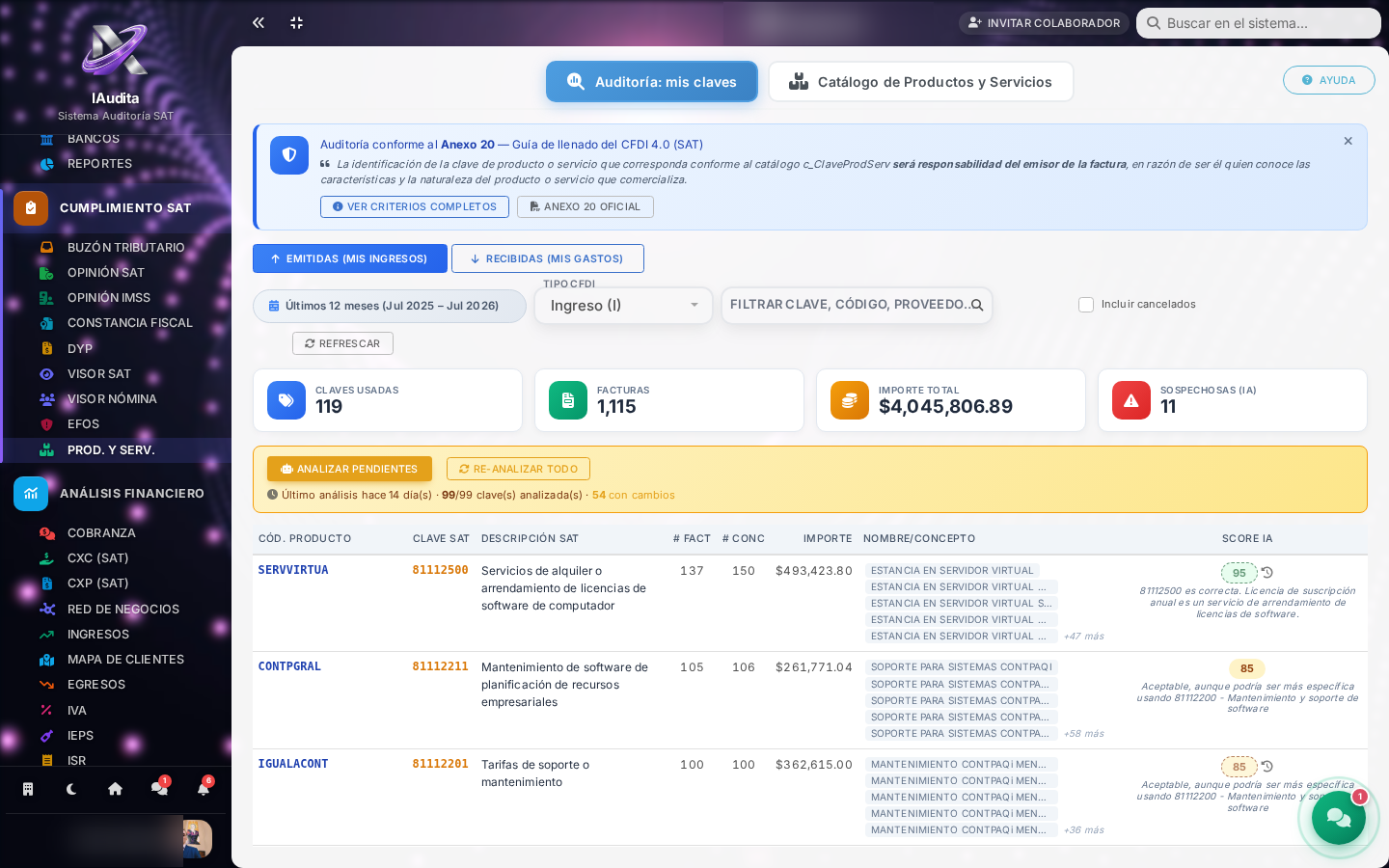The height and width of the screenshot is (868, 1389).
Task: Expand the Análisis Financiero section
Action: [x=118, y=493]
